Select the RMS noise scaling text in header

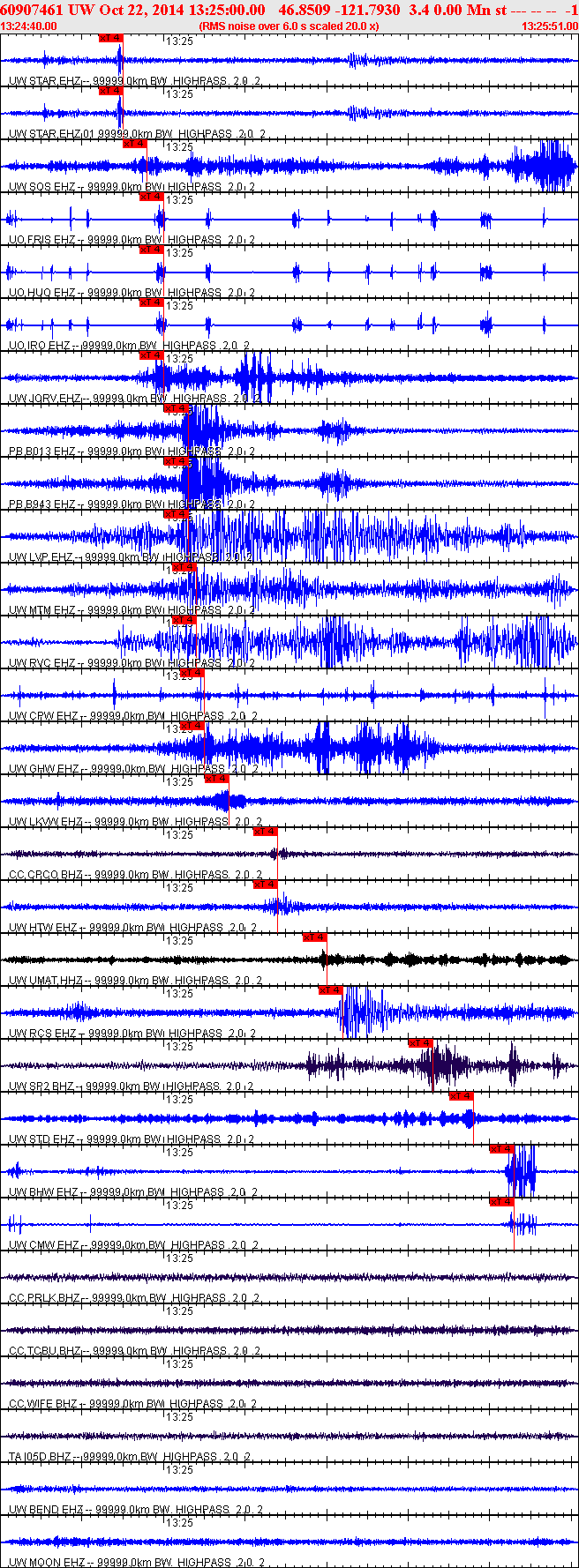click(x=289, y=26)
